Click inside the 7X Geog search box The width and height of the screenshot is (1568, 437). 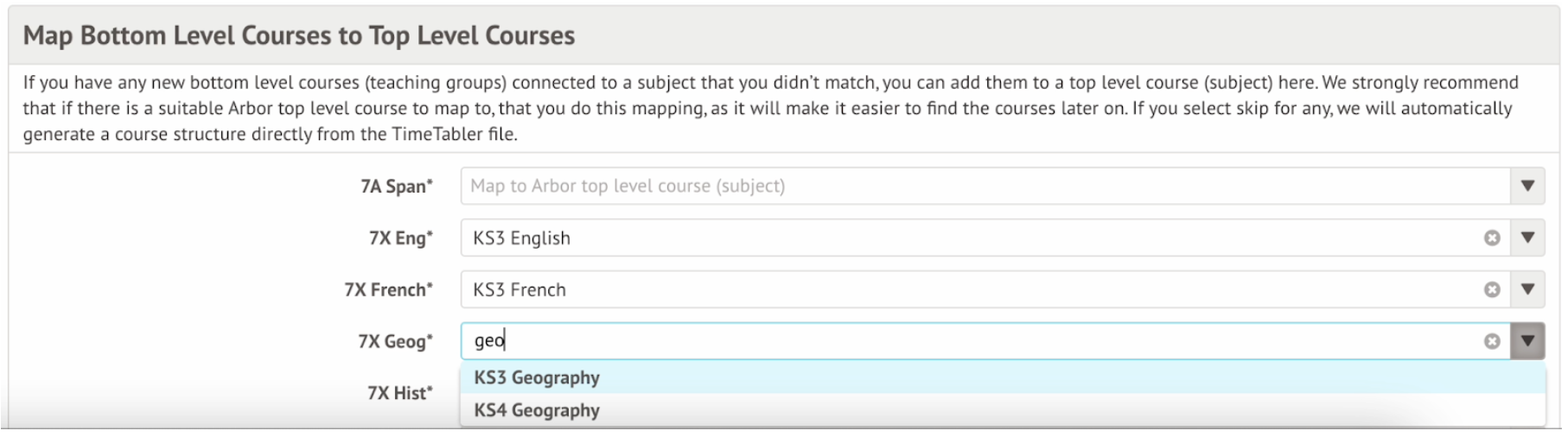coord(951,342)
